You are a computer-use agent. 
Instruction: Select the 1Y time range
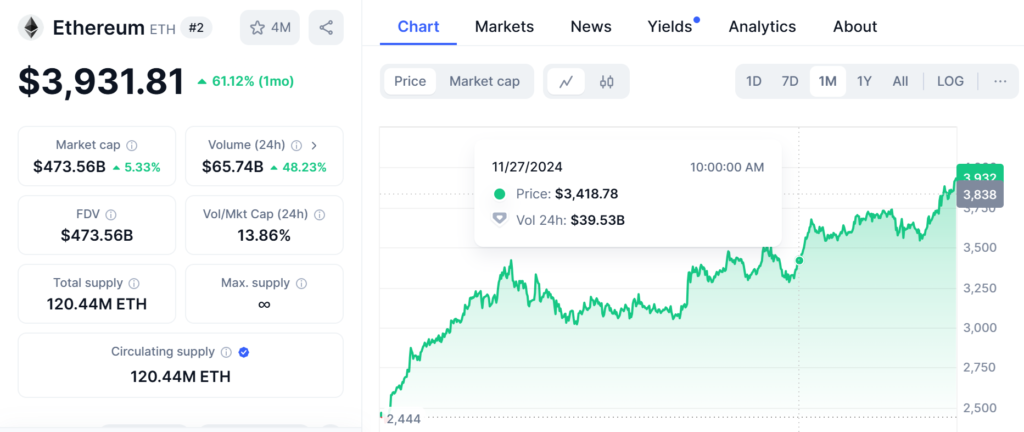864,81
